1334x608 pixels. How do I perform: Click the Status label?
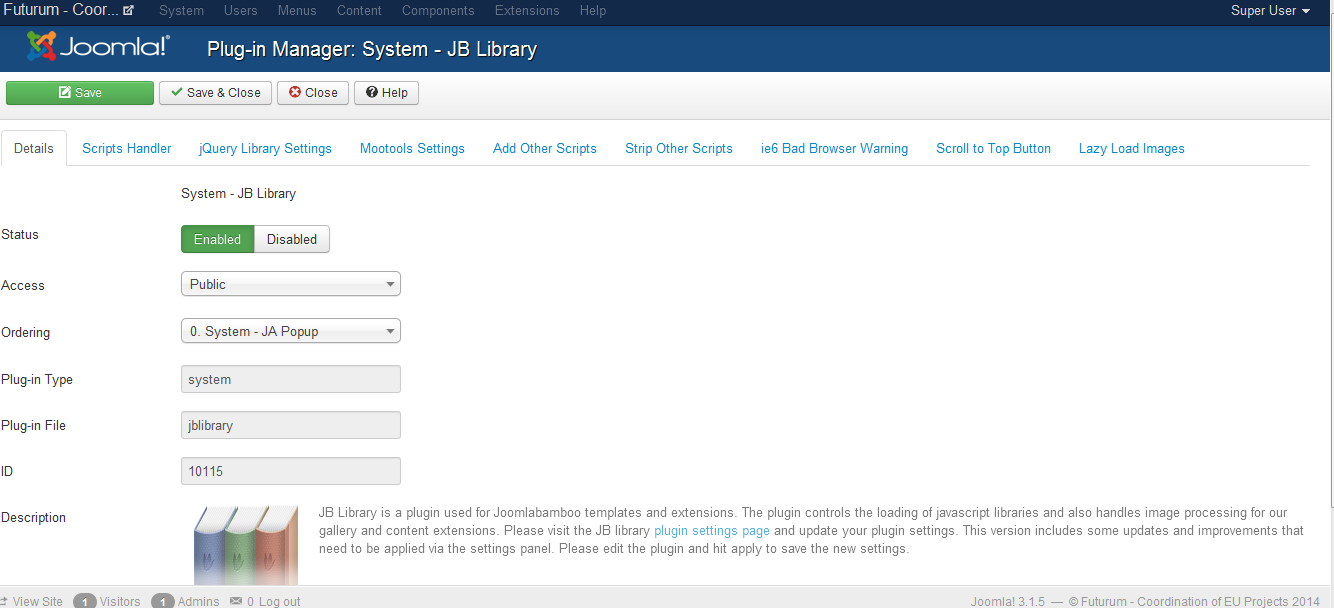tap(20, 234)
